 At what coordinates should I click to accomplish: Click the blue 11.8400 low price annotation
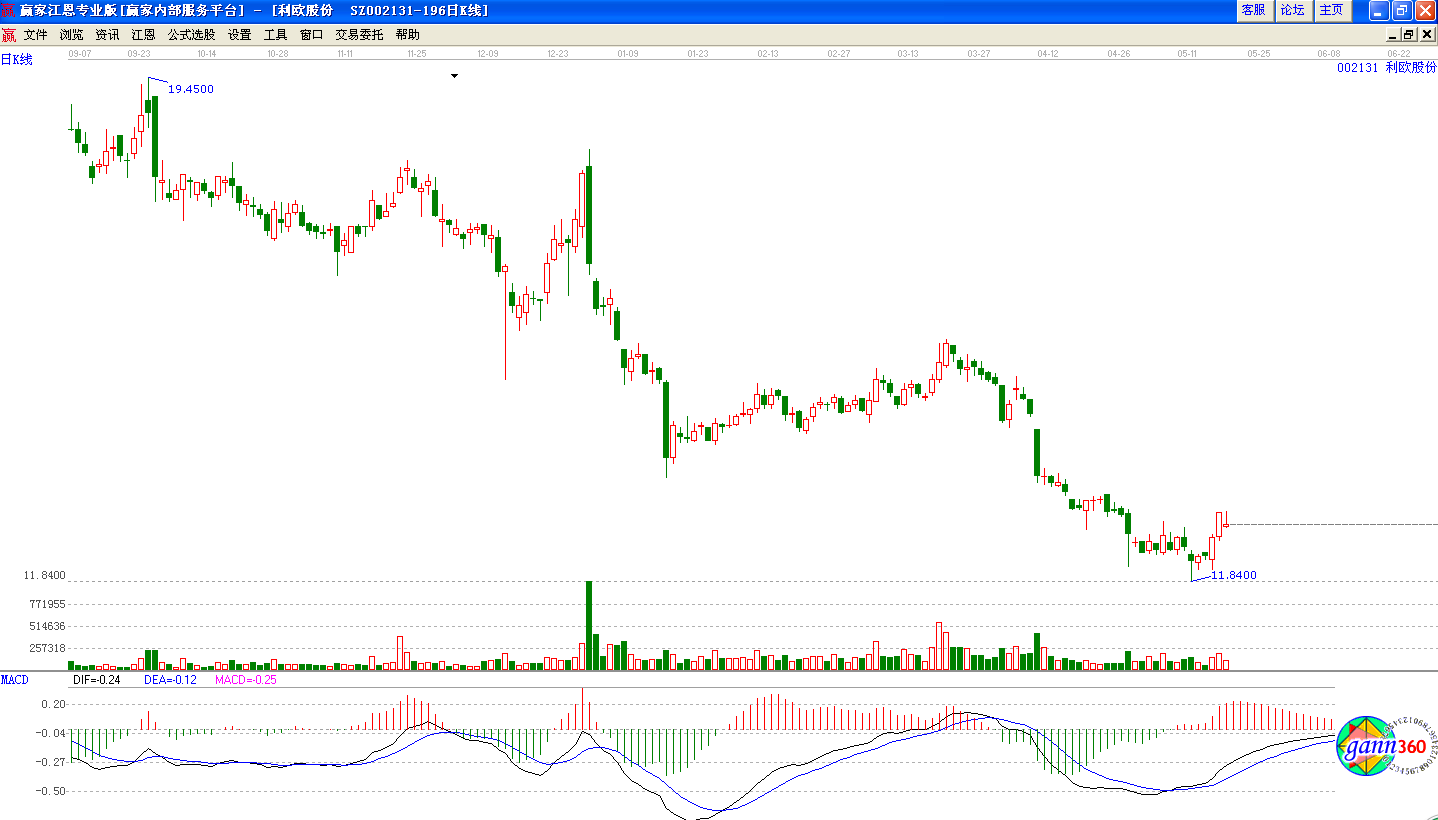(x=1234, y=575)
